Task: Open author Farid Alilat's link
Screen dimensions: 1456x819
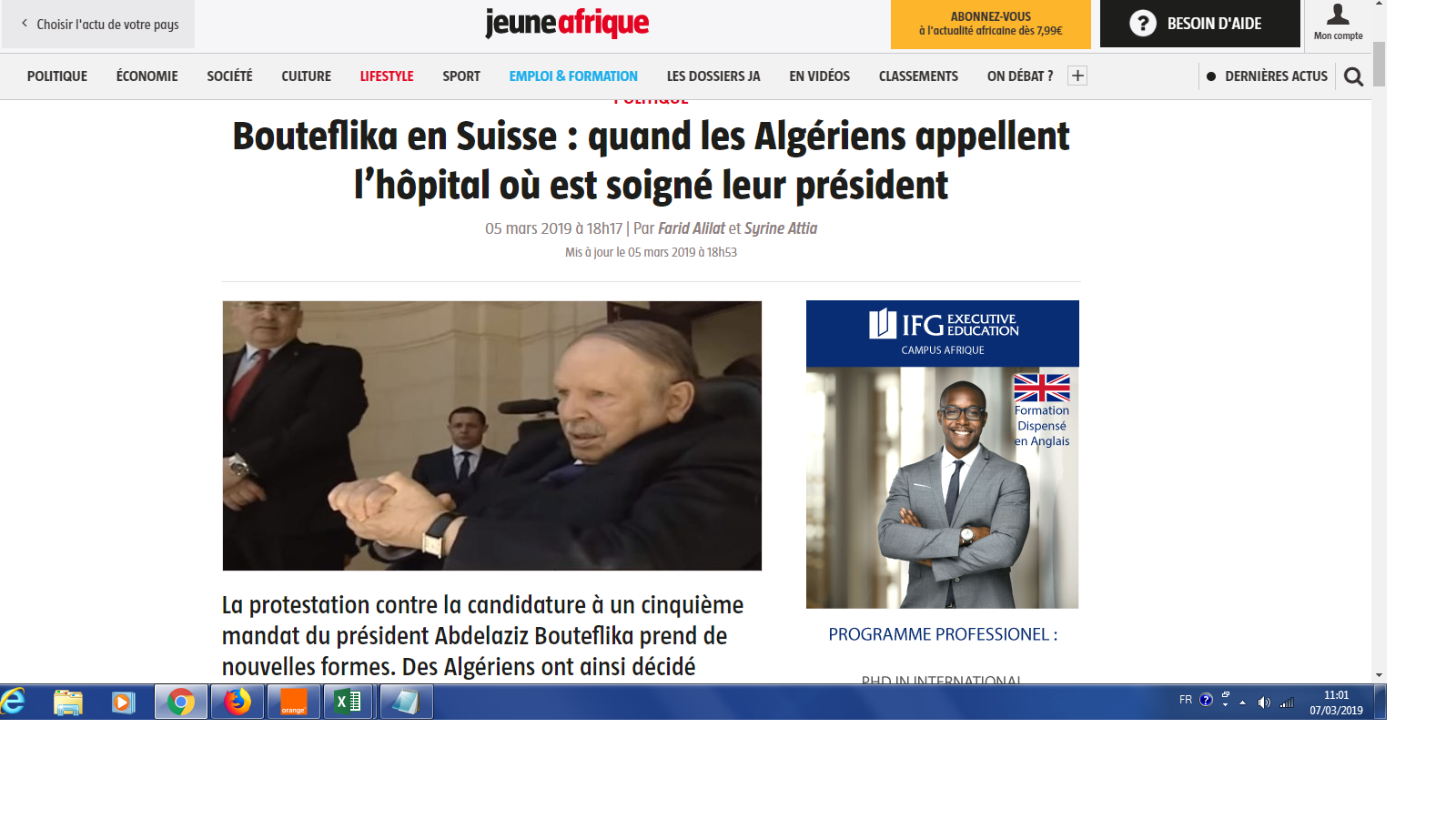Action: pyautogui.click(x=692, y=228)
